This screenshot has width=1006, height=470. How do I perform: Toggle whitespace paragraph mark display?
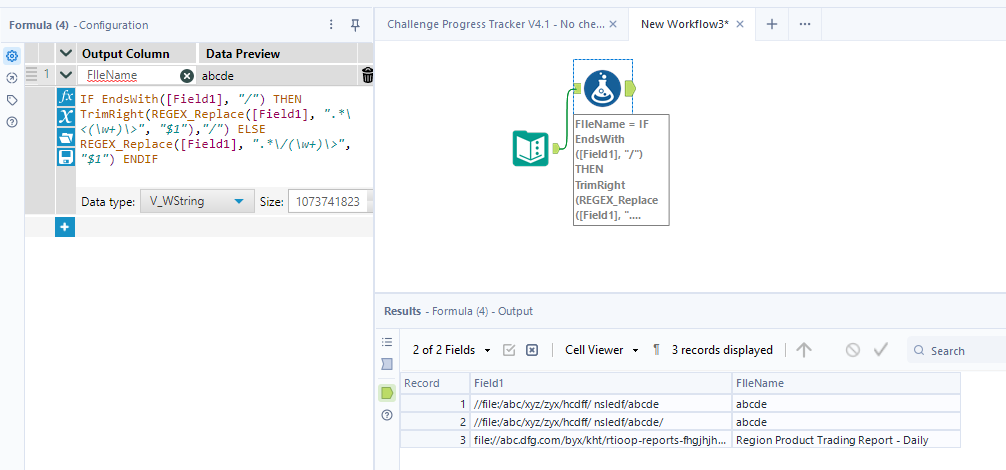(x=656, y=350)
